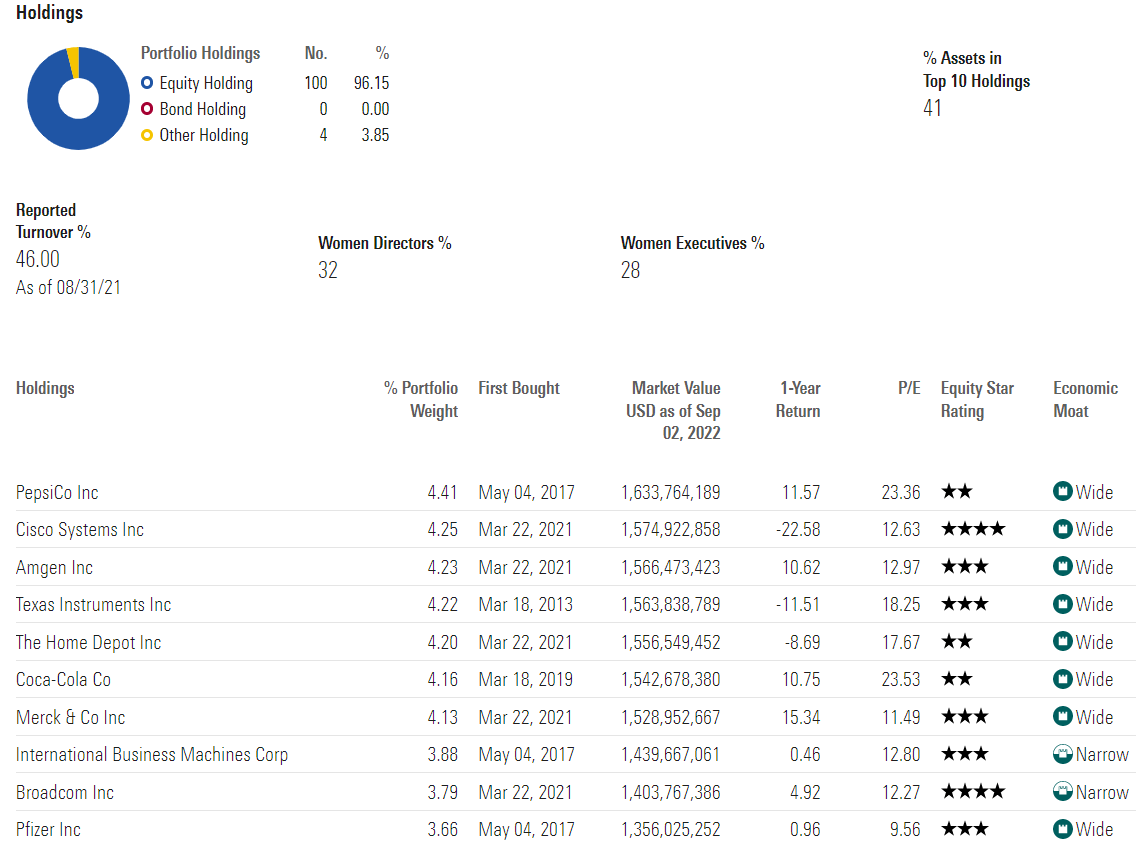Image resolution: width=1136 pixels, height=846 pixels.
Task: Open International Business Machines Corp holding
Action: [152, 755]
